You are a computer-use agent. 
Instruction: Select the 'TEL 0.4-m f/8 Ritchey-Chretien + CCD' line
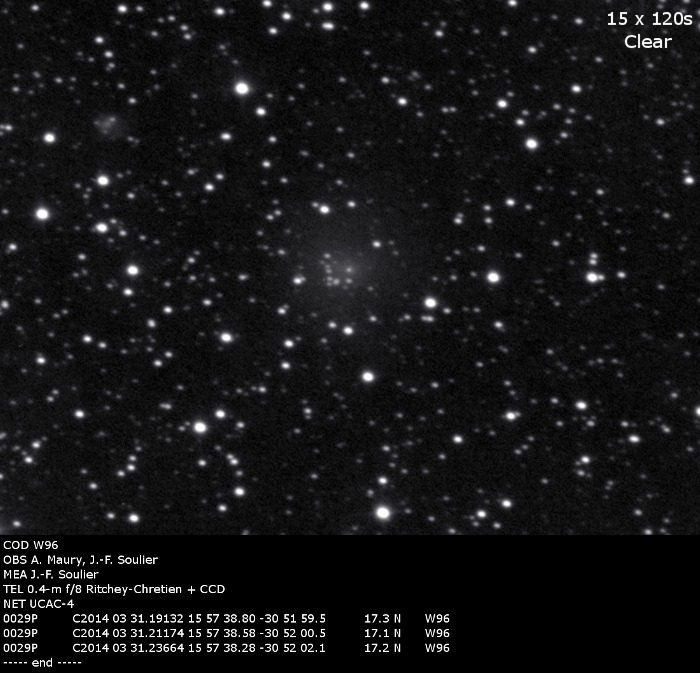click(x=114, y=589)
